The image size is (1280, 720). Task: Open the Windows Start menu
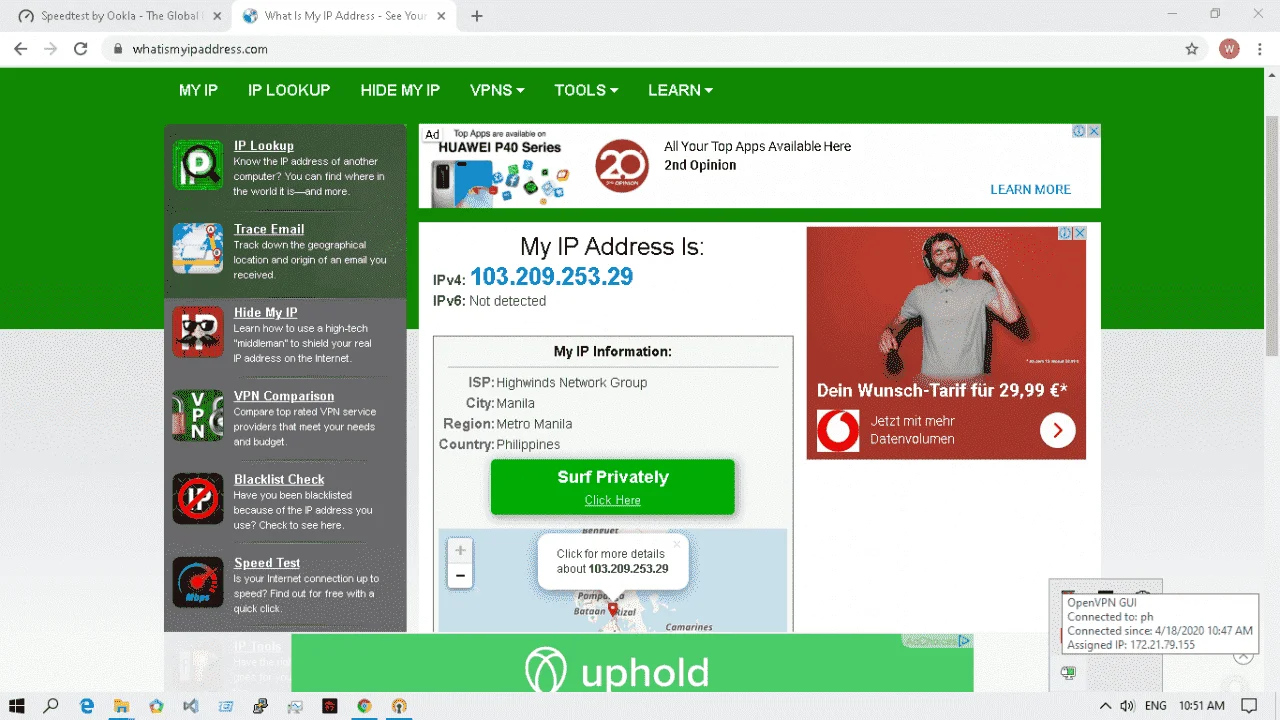[x=17, y=706]
